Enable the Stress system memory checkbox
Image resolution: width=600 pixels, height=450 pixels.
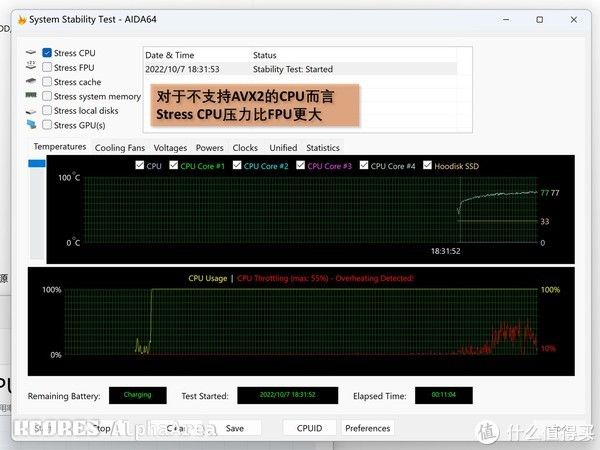coord(47,97)
